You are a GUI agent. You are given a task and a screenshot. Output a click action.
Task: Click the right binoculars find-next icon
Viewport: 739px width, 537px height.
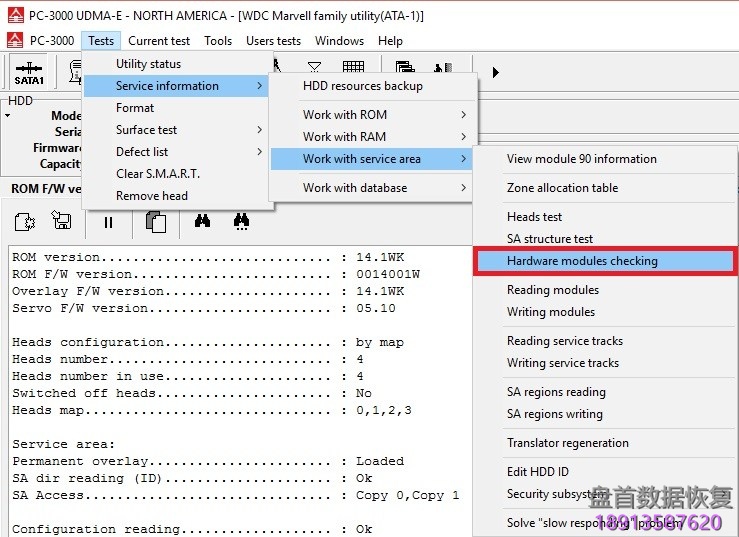click(x=241, y=222)
